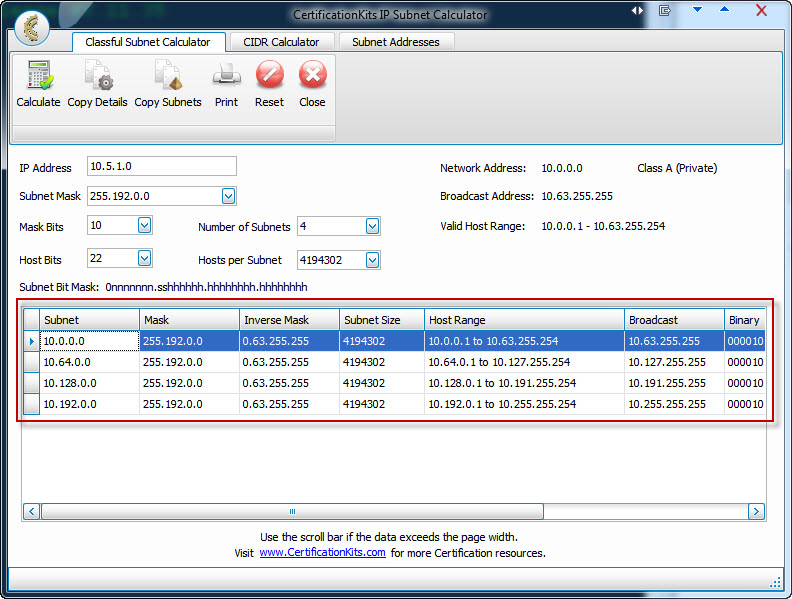Click the window list title bar icon
The width and height of the screenshot is (792, 599).
coord(665,10)
